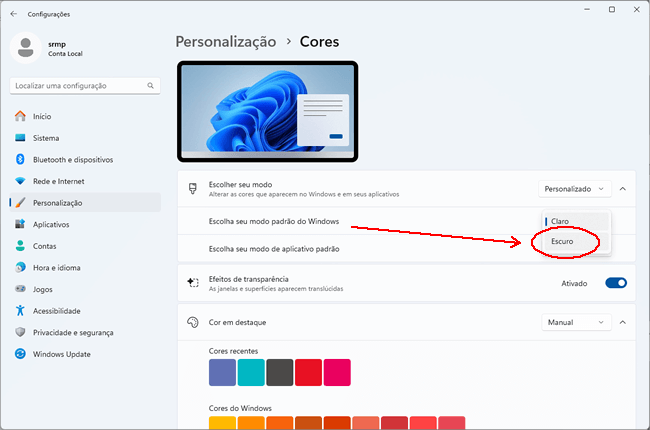Viewport: 650px width, 430px height.
Task: Click the Windows Update sync icon
Action: (20, 354)
